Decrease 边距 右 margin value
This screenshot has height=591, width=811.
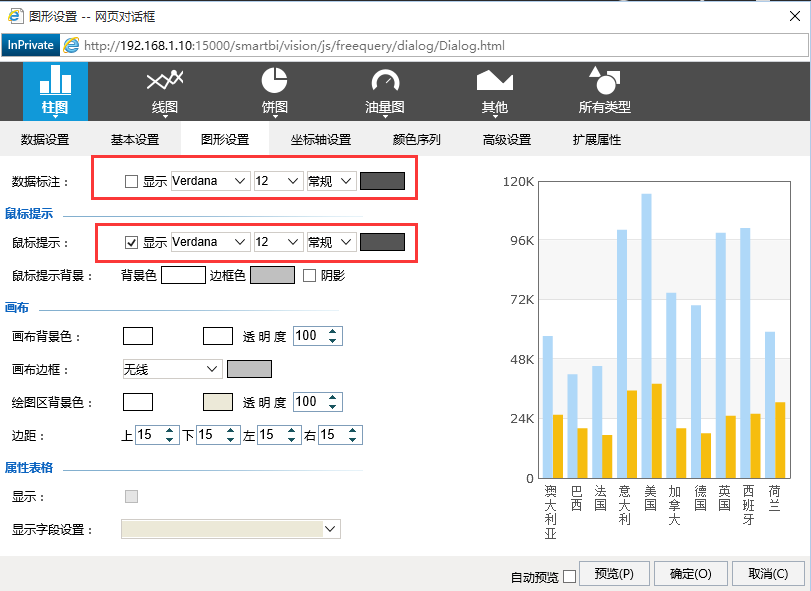click(353, 440)
